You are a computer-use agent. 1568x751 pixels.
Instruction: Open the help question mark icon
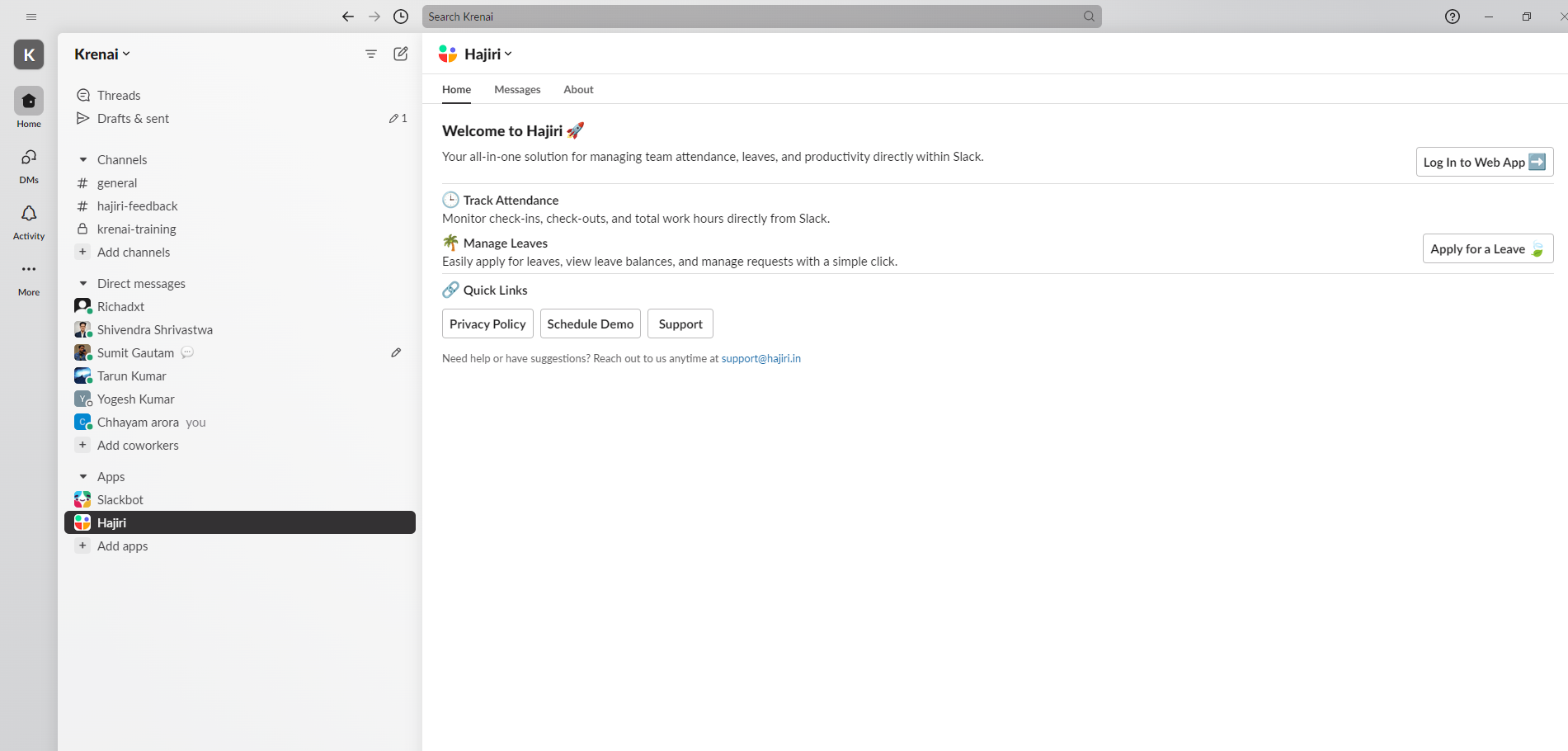[1453, 17]
